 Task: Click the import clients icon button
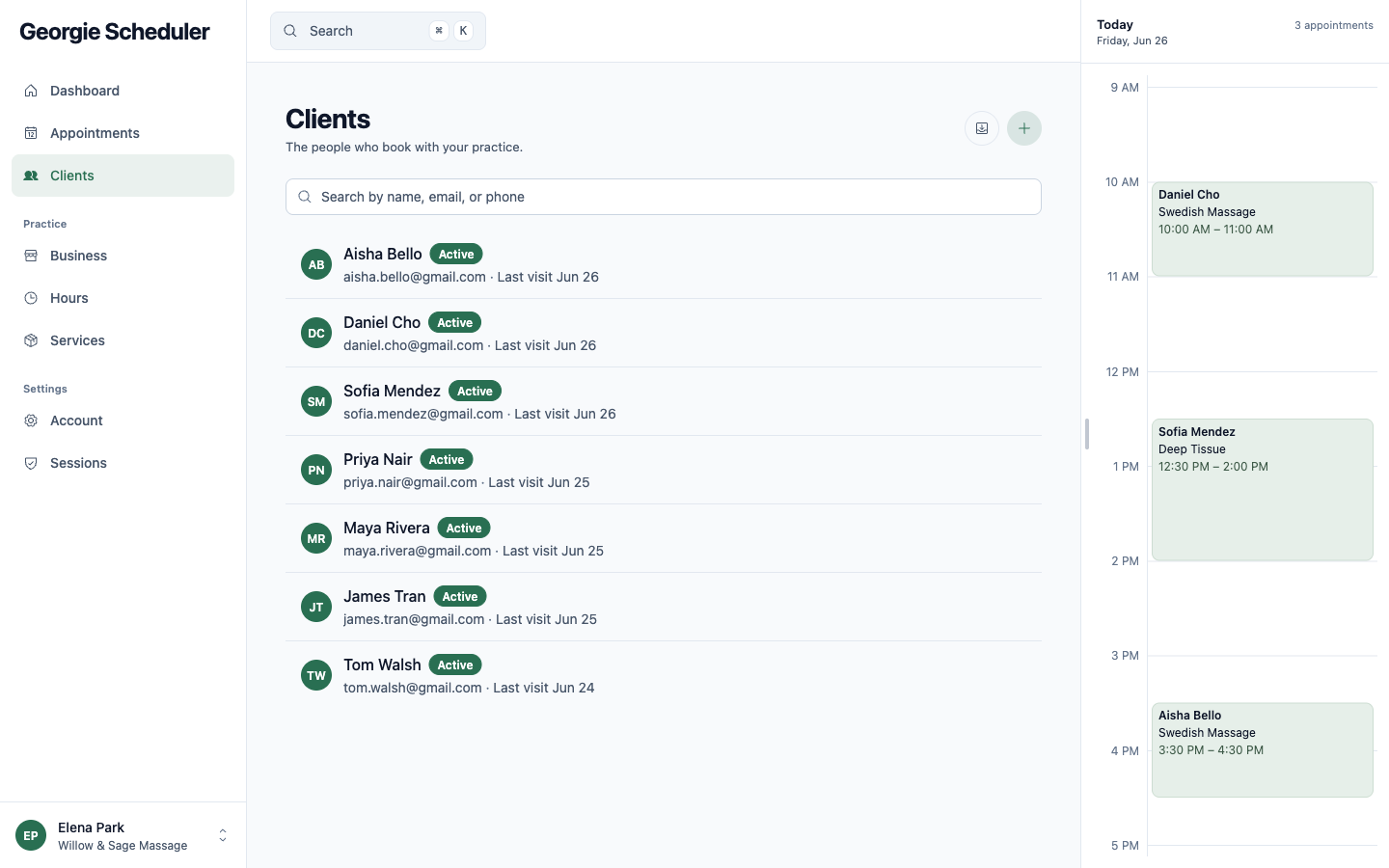[982, 128]
